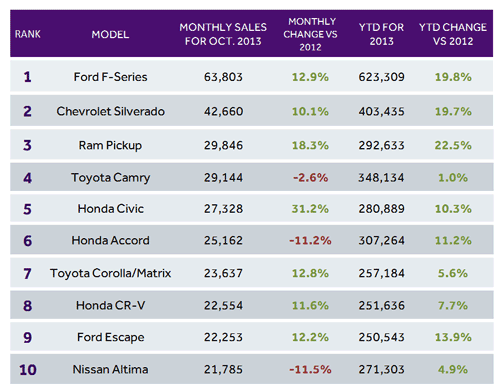This screenshot has height=392, width=500.
Task: Click the Chevrolet Silverado row label
Action: (x=110, y=111)
